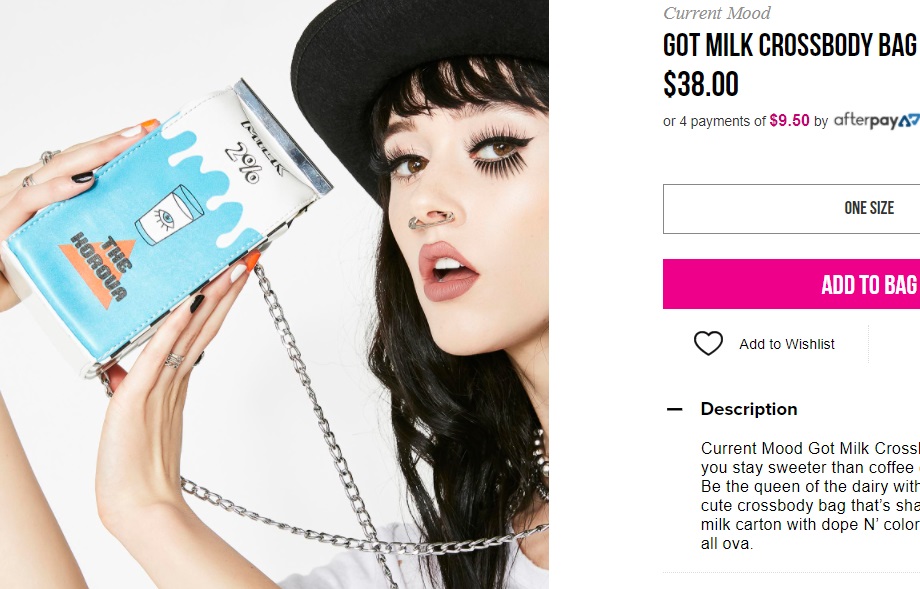Open the Current Mood brand link

(x=716, y=13)
